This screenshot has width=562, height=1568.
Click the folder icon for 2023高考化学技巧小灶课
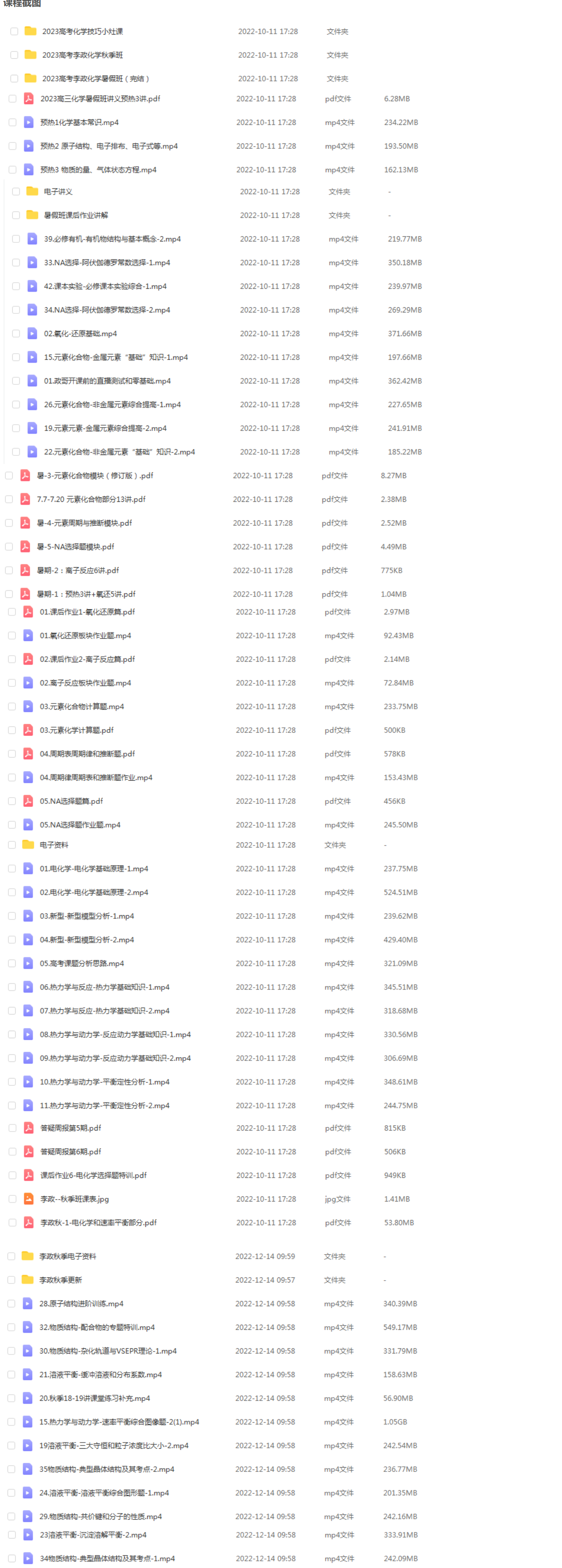click(30, 31)
